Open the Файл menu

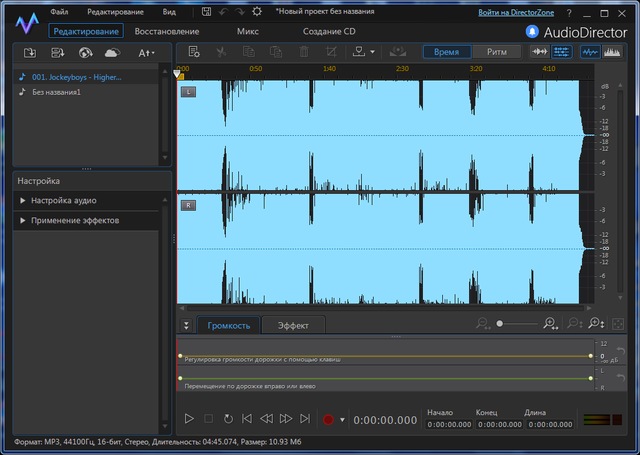[x=58, y=12]
